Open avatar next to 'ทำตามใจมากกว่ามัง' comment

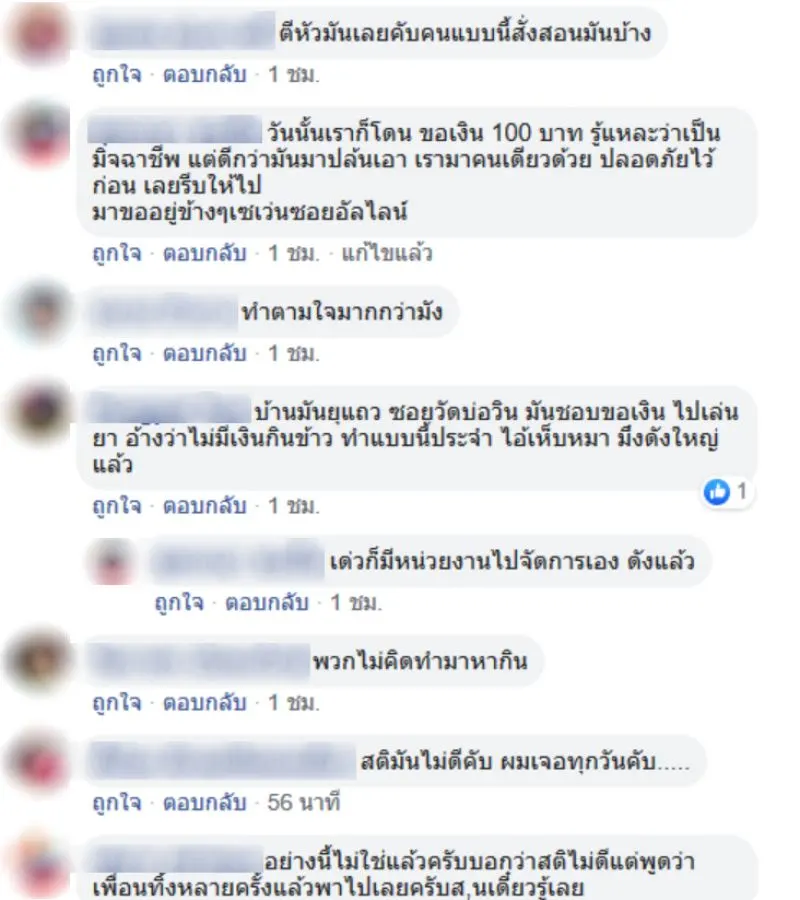[38, 312]
